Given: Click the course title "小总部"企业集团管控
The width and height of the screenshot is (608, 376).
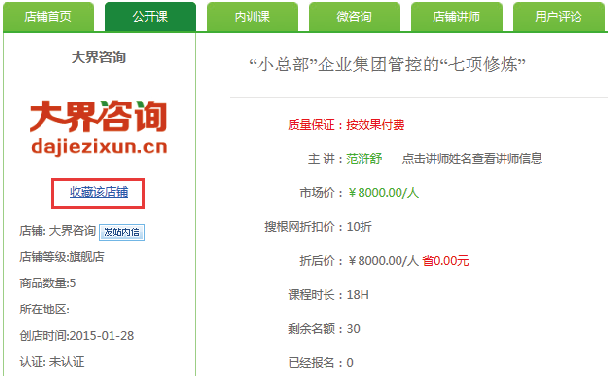Looking at the screenshot, I should [x=387, y=64].
